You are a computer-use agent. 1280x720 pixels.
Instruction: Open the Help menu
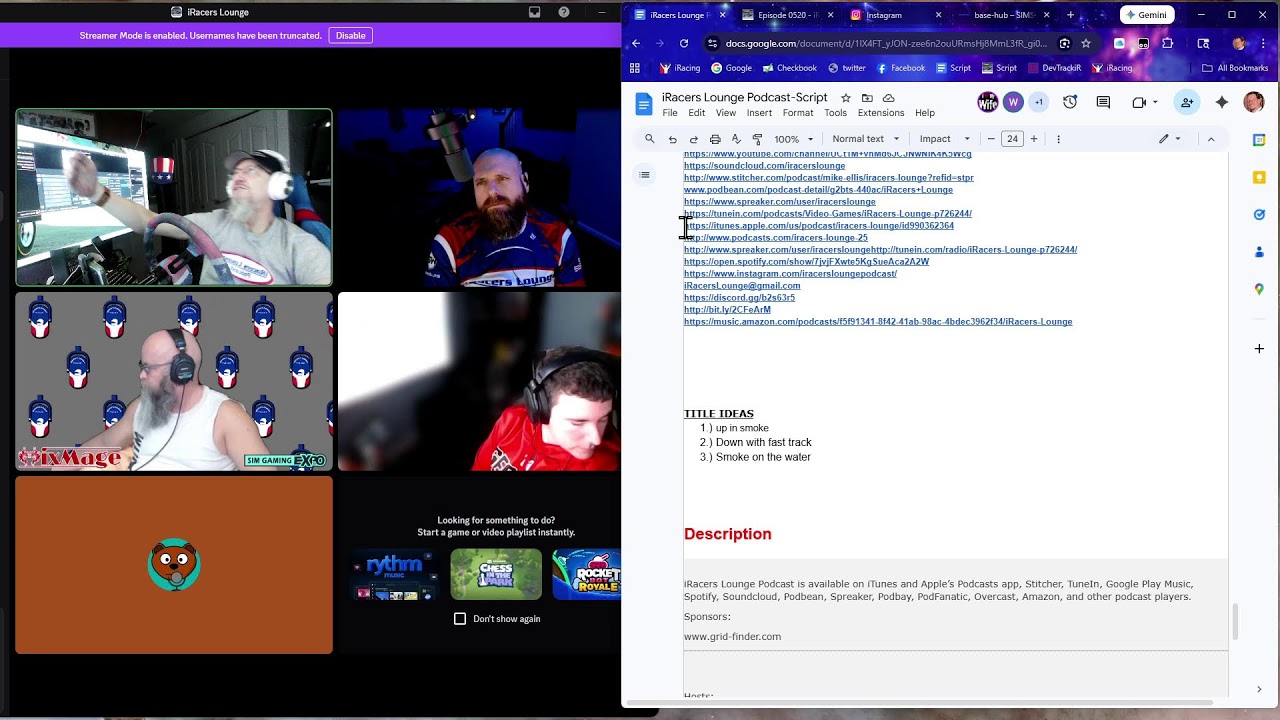(925, 113)
